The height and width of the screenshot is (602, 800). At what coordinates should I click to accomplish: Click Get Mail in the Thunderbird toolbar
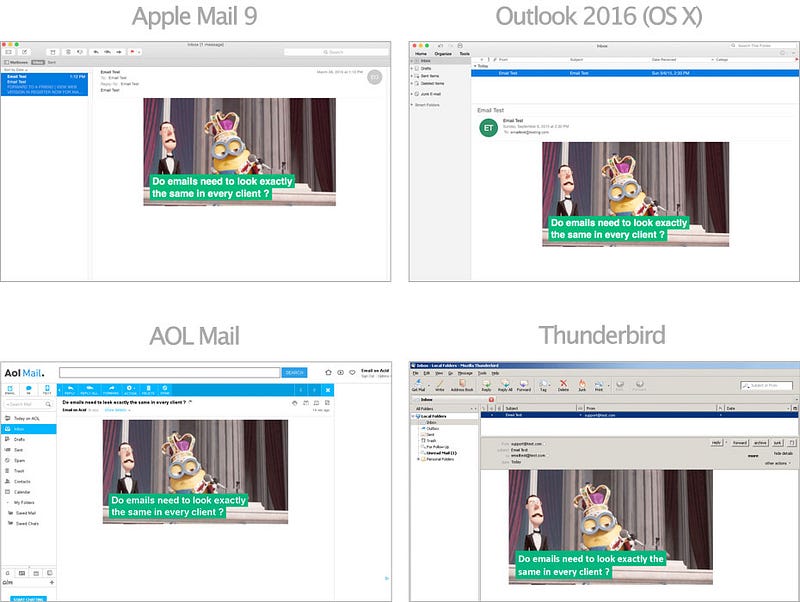click(418, 385)
